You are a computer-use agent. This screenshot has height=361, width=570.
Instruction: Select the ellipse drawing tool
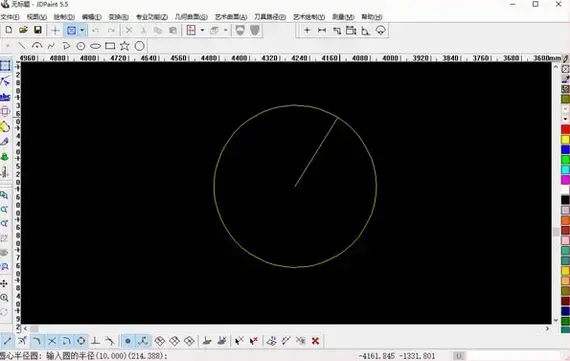(95, 46)
